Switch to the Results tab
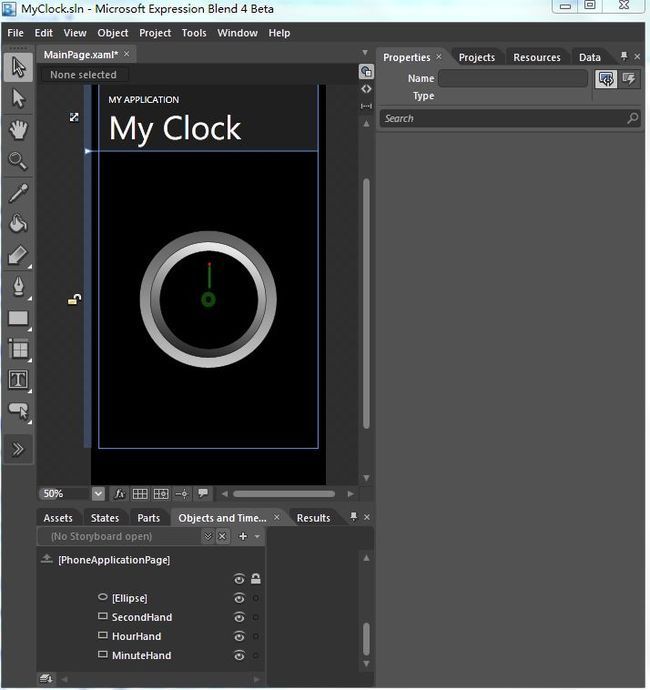The height and width of the screenshot is (690, 650). (x=313, y=518)
